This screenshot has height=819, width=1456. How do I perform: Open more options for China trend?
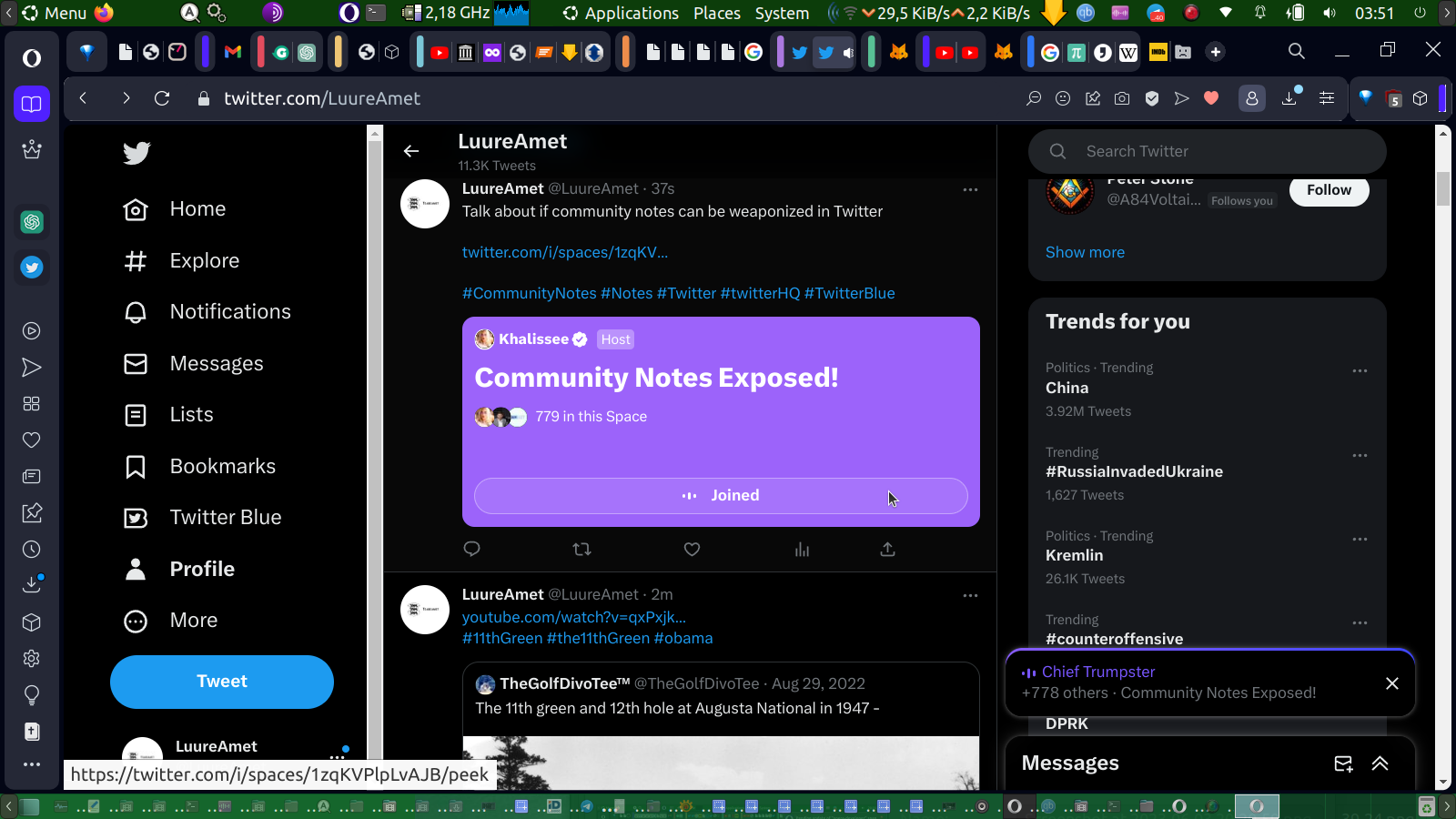coord(1360,370)
